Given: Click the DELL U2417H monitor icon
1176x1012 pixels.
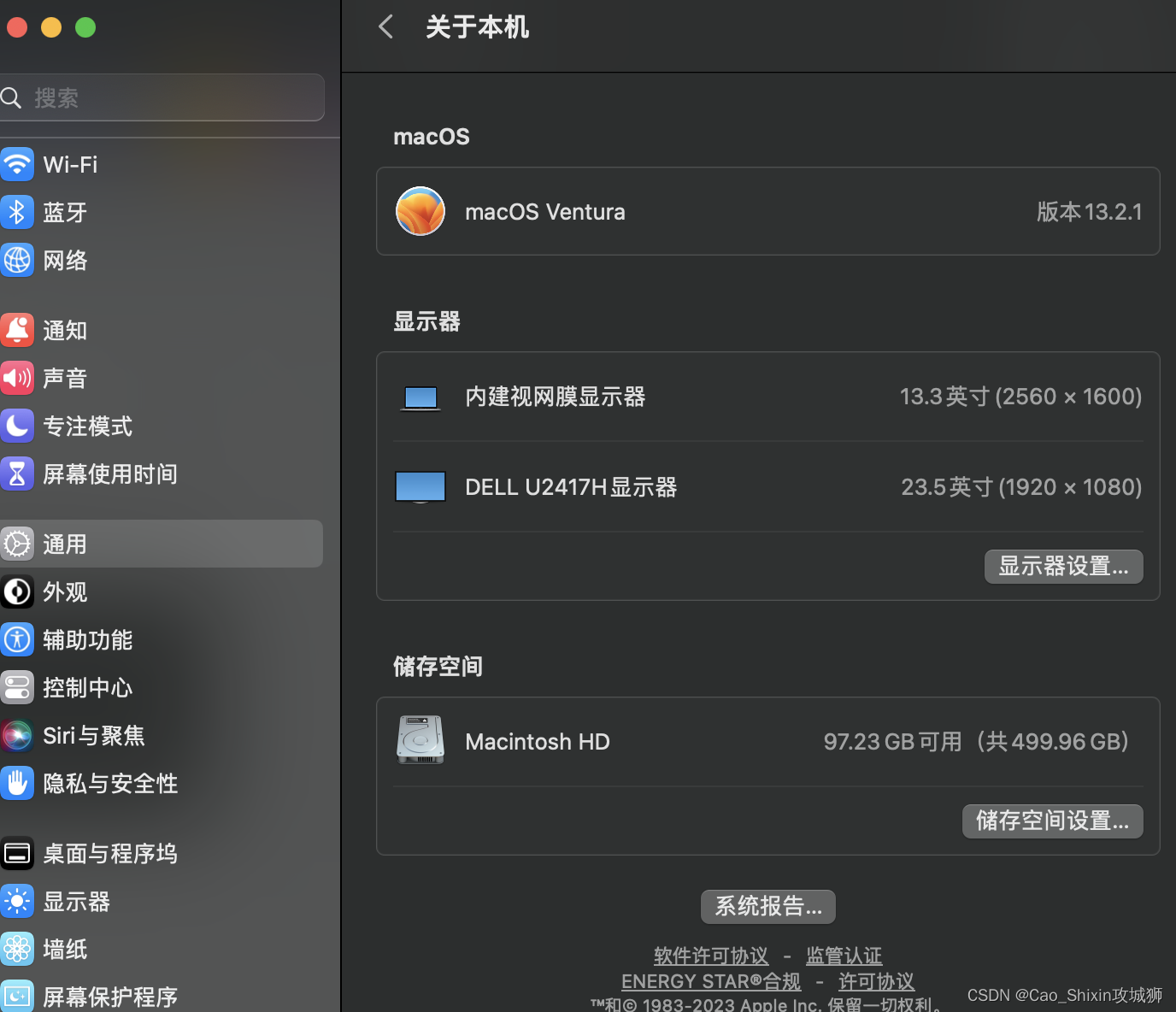Looking at the screenshot, I should pos(420,487).
